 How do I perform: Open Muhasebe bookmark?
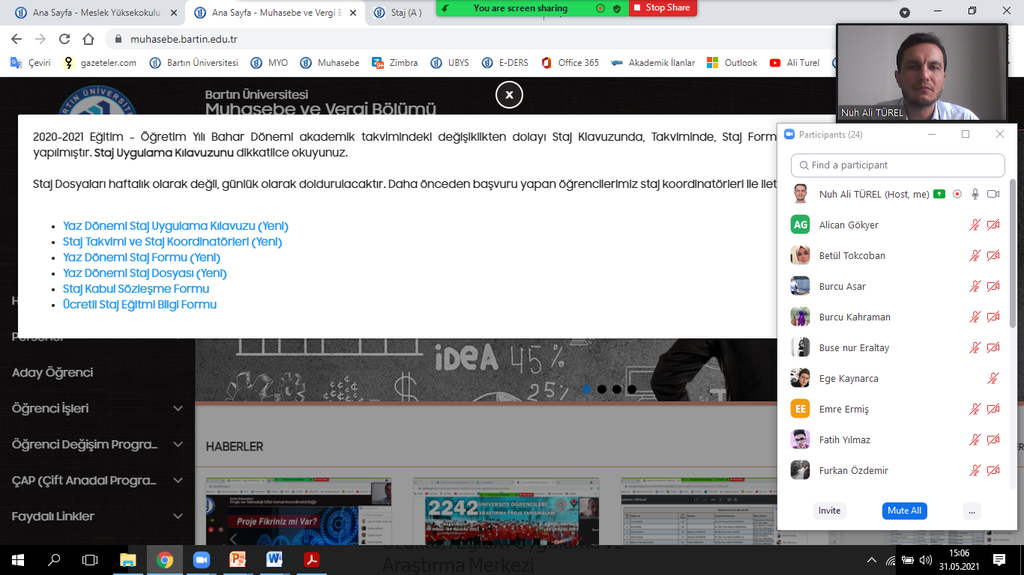click(x=330, y=63)
